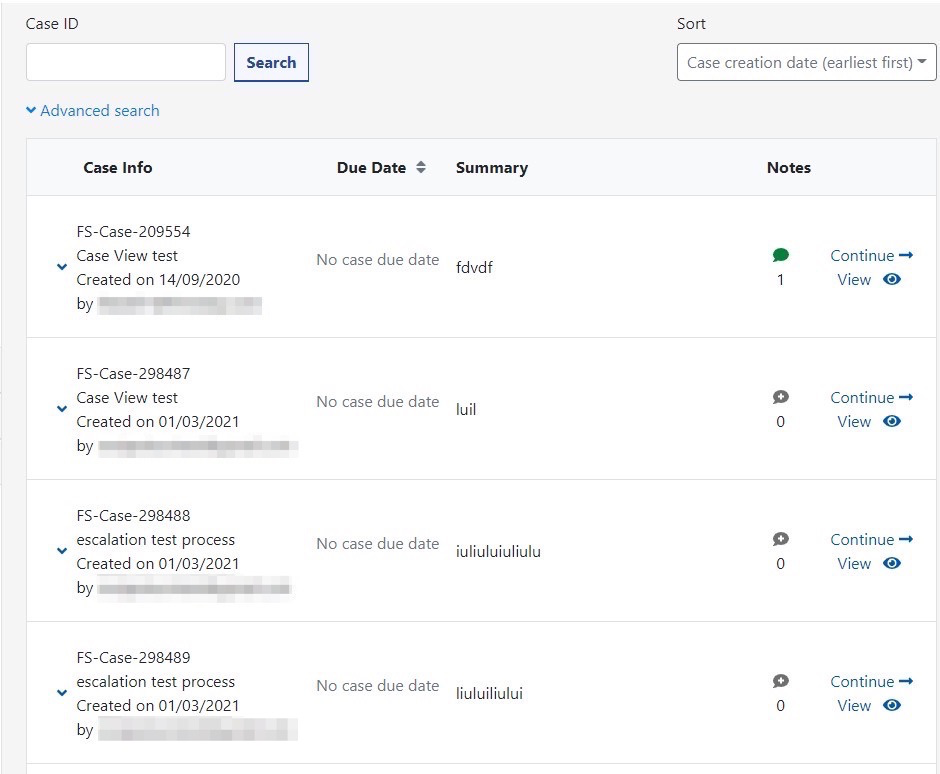The width and height of the screenshot is (940, 774).
Task: Click Continue link for FS-Case-298487
Action: click(861, 398)
